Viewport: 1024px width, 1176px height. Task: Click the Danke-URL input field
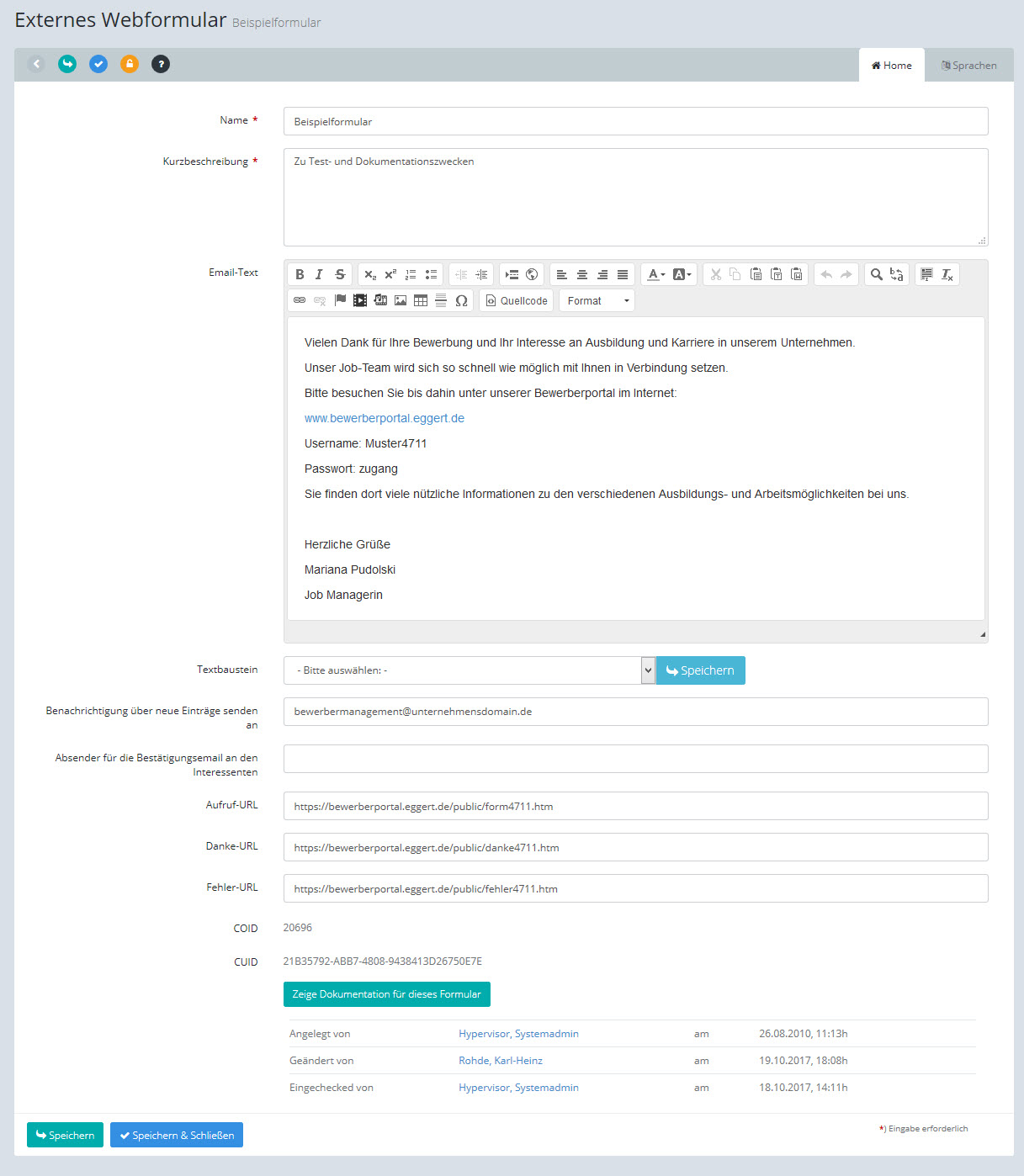click(x=635, y=847)
